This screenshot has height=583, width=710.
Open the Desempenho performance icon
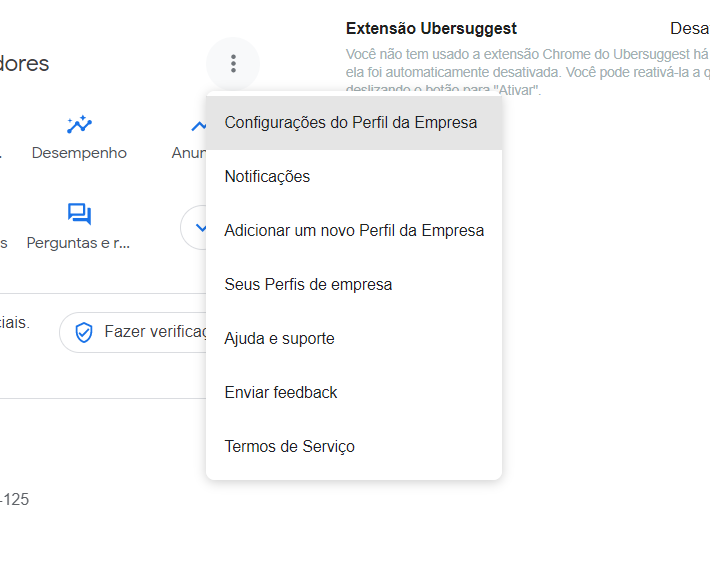coord(79,124)
